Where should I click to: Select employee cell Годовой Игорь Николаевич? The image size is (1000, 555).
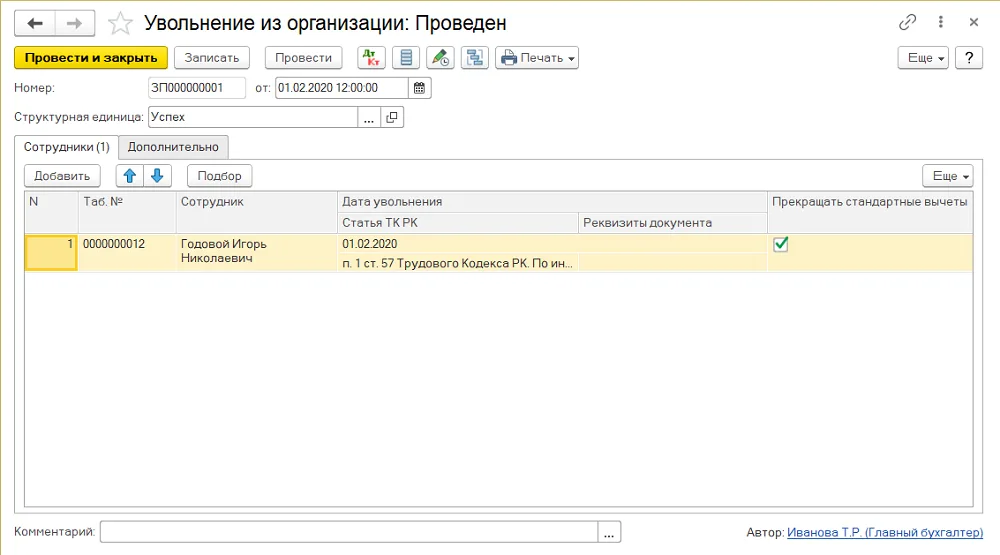point(256,251)
